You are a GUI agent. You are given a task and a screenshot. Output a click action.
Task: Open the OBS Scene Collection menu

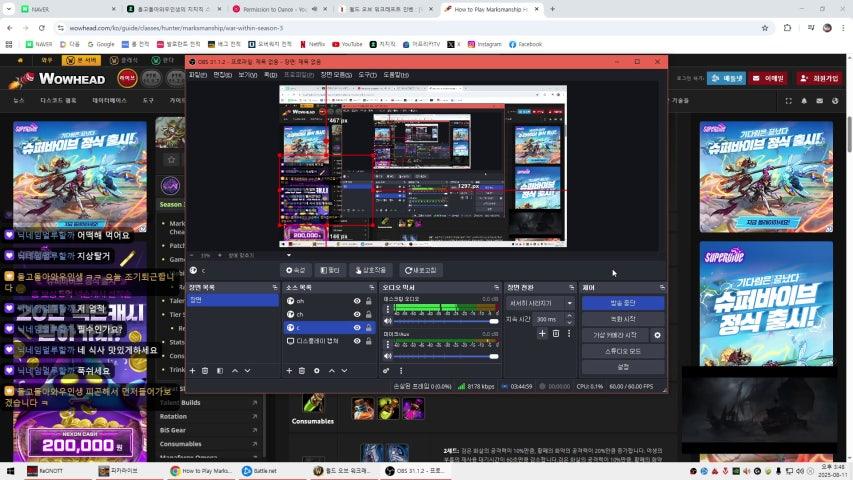pyautogui.click(x=336, y=75)
